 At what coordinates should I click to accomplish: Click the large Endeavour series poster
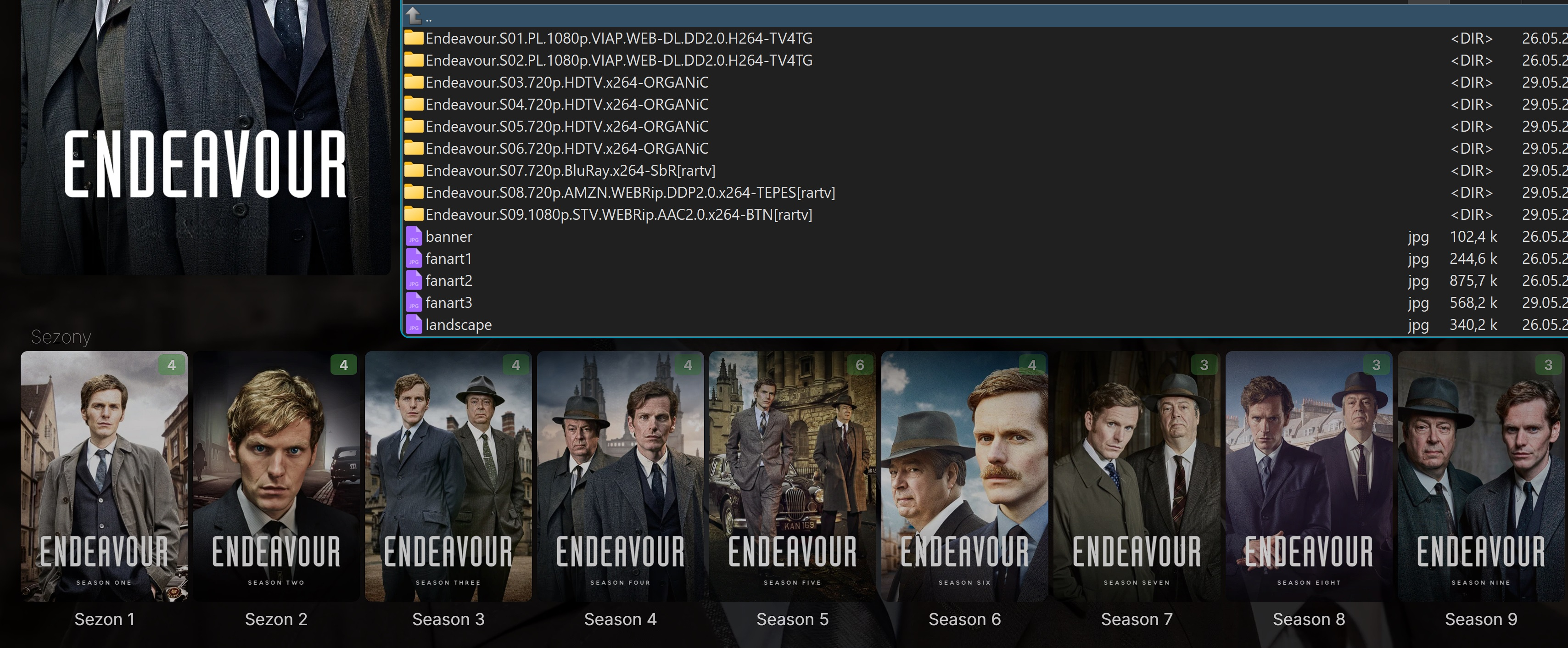[205, 137]
